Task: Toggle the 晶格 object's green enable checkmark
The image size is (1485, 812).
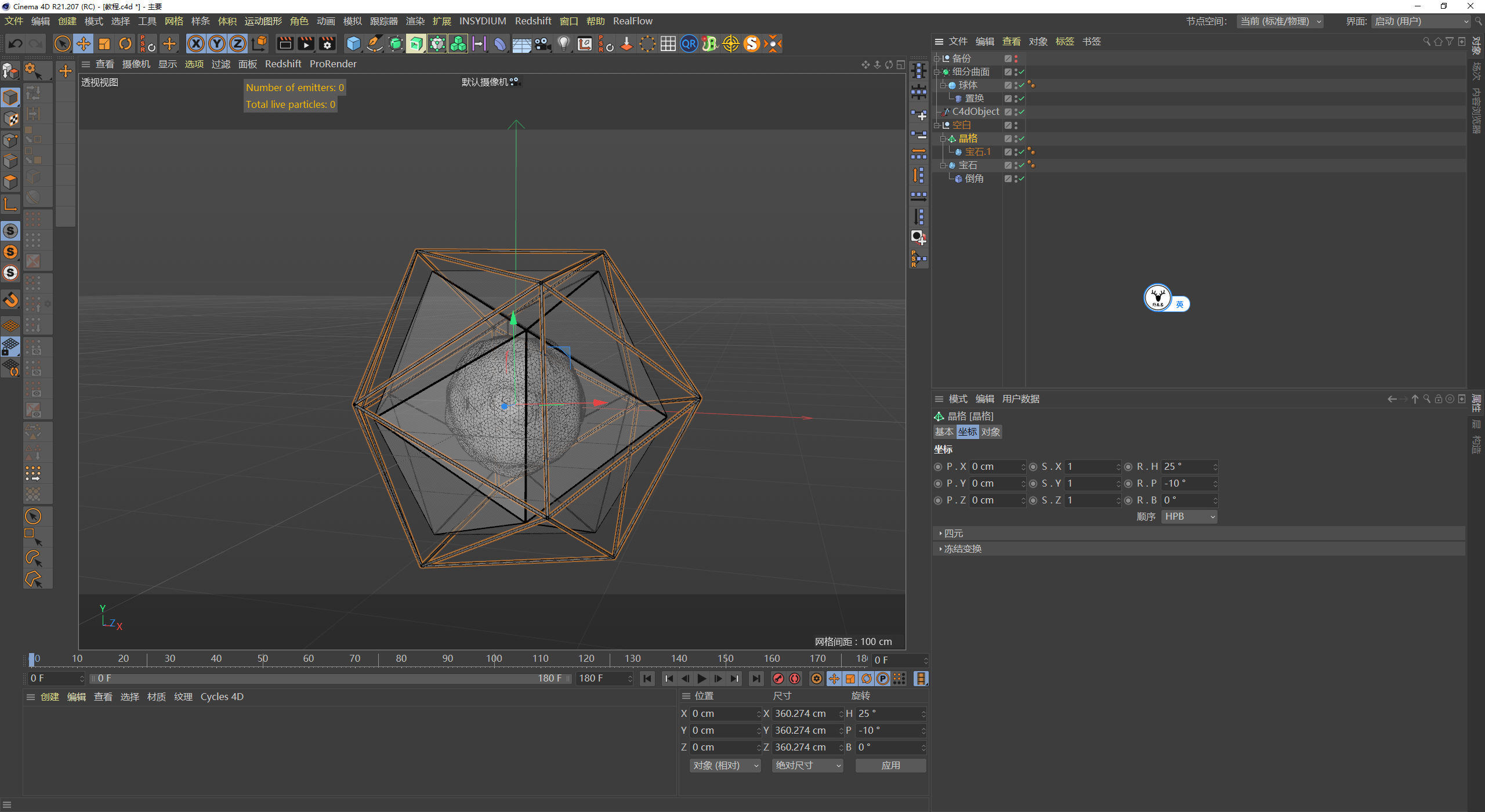Action: pyautogui.click(x=1022, y=139)
